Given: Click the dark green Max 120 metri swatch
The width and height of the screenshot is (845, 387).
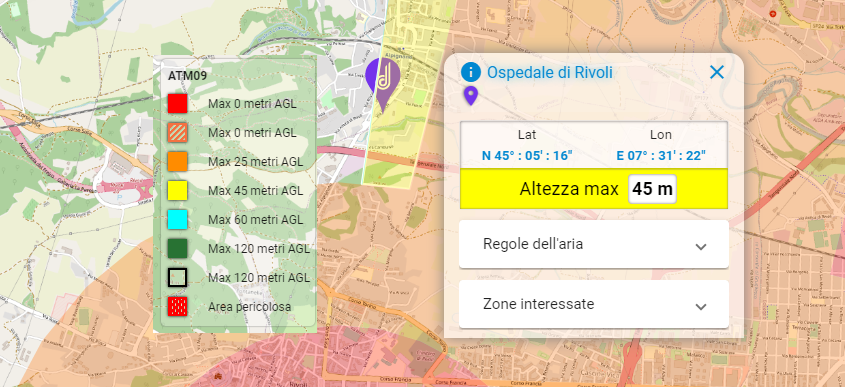Looking at the screenshot, I should [177, 248].
